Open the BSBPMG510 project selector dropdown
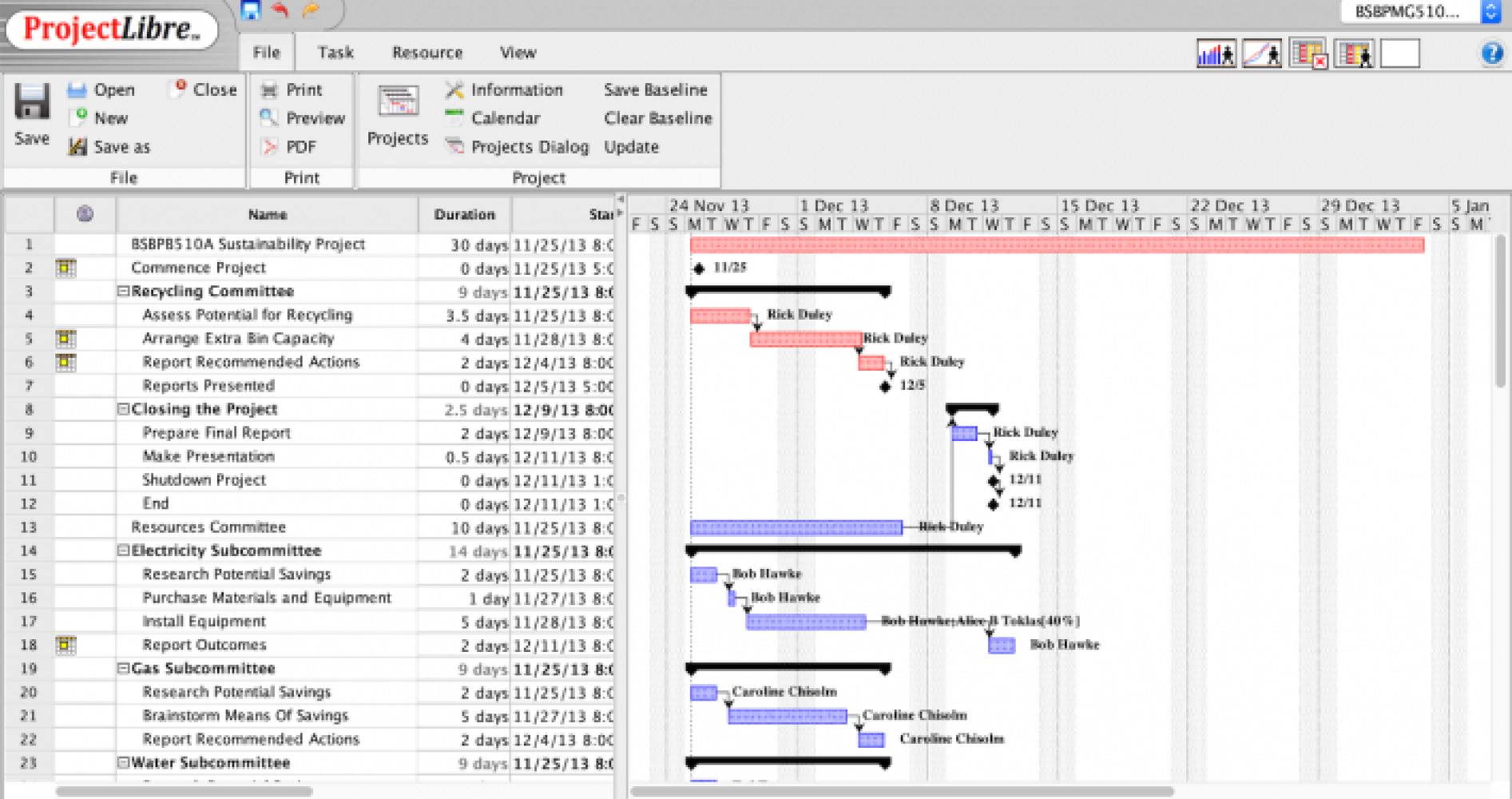This screenshot has width=1512, height=799. [1420, 12]
